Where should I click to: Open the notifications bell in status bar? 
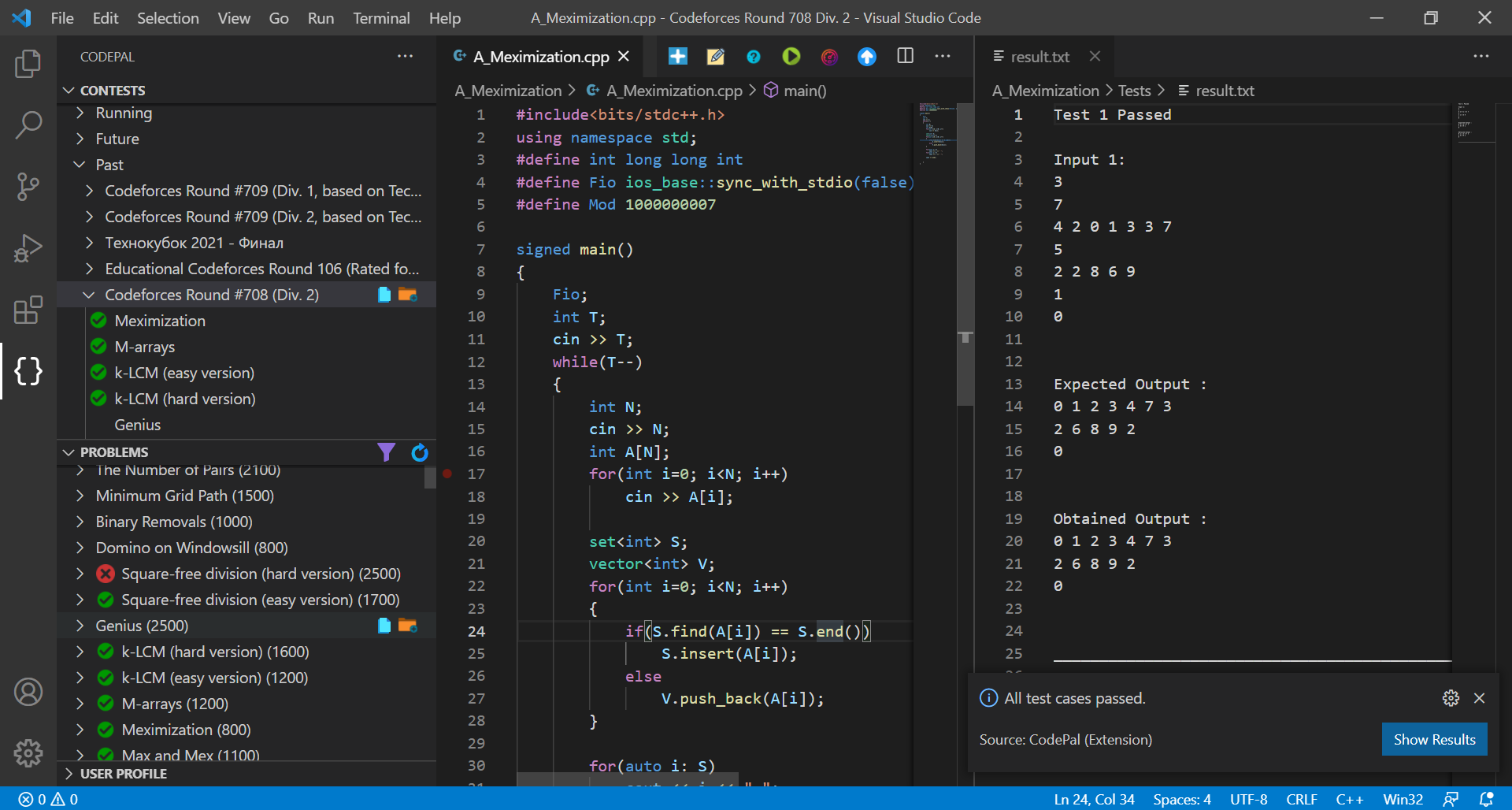coord(1486,799)
